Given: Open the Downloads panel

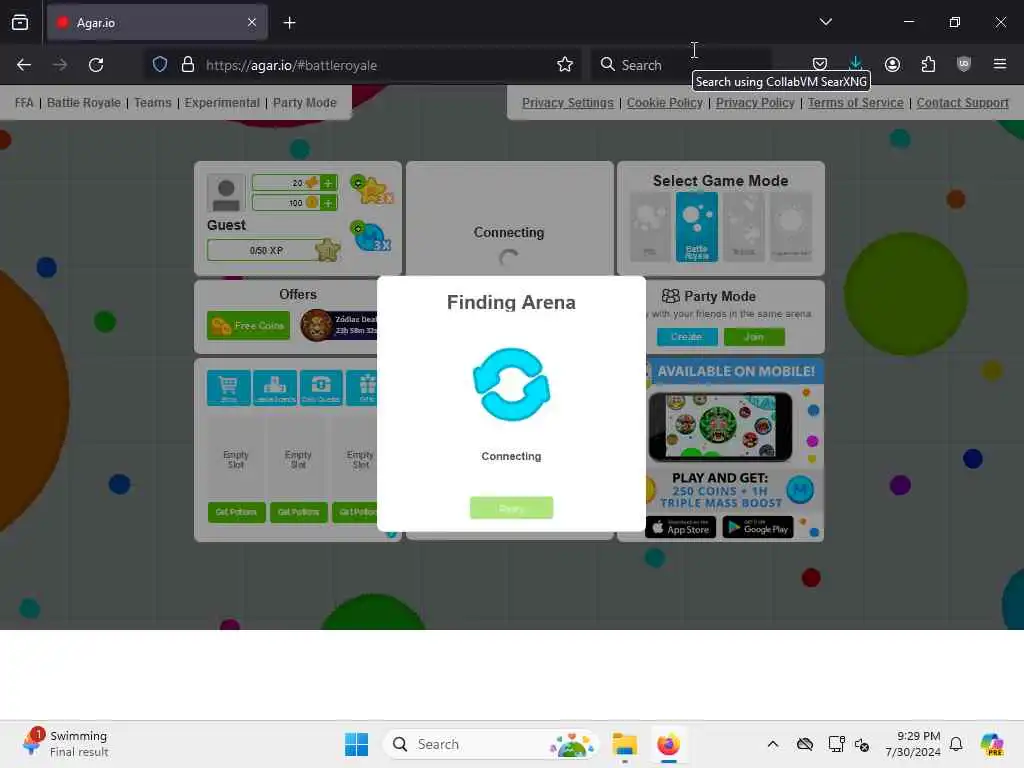Looking at the screenshot, I should [x=856, y=64].
